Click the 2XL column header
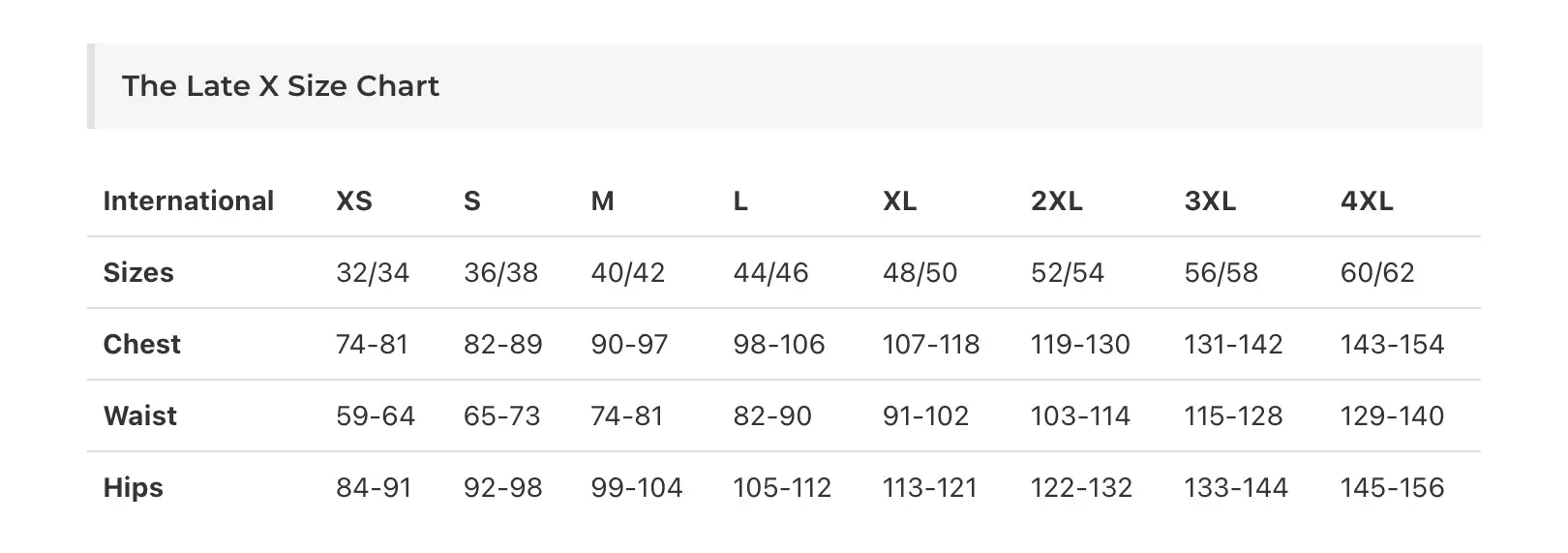Image resolution: width=1568 pixels, height=553 pixels. coord(1057,201)
